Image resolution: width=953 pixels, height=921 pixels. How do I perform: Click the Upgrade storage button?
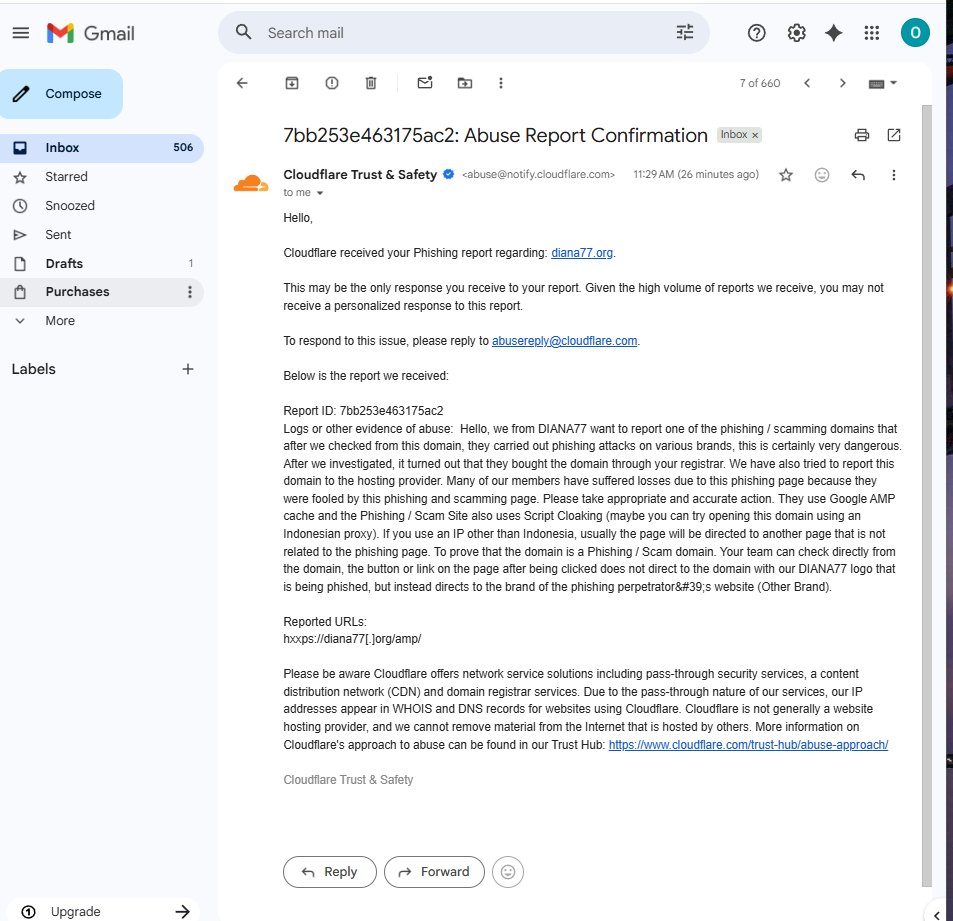pos(105,911)
